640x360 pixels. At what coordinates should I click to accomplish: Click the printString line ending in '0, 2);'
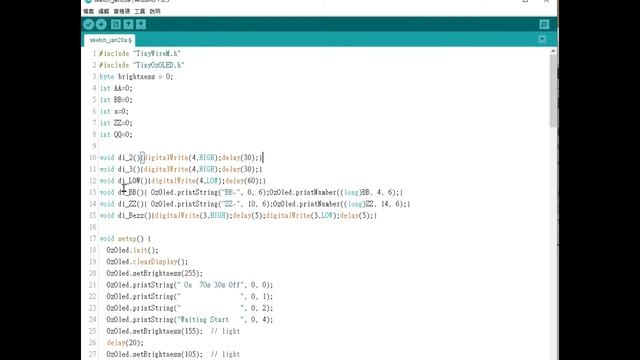tap(190, 308)
